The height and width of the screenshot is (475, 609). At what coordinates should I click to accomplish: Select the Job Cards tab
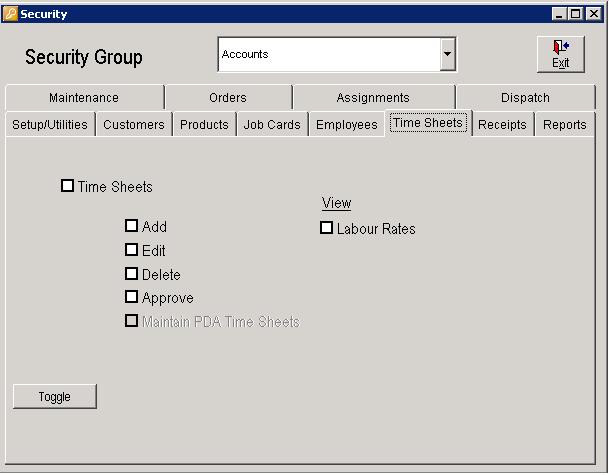pyautogui.click(x=272, y=125)
